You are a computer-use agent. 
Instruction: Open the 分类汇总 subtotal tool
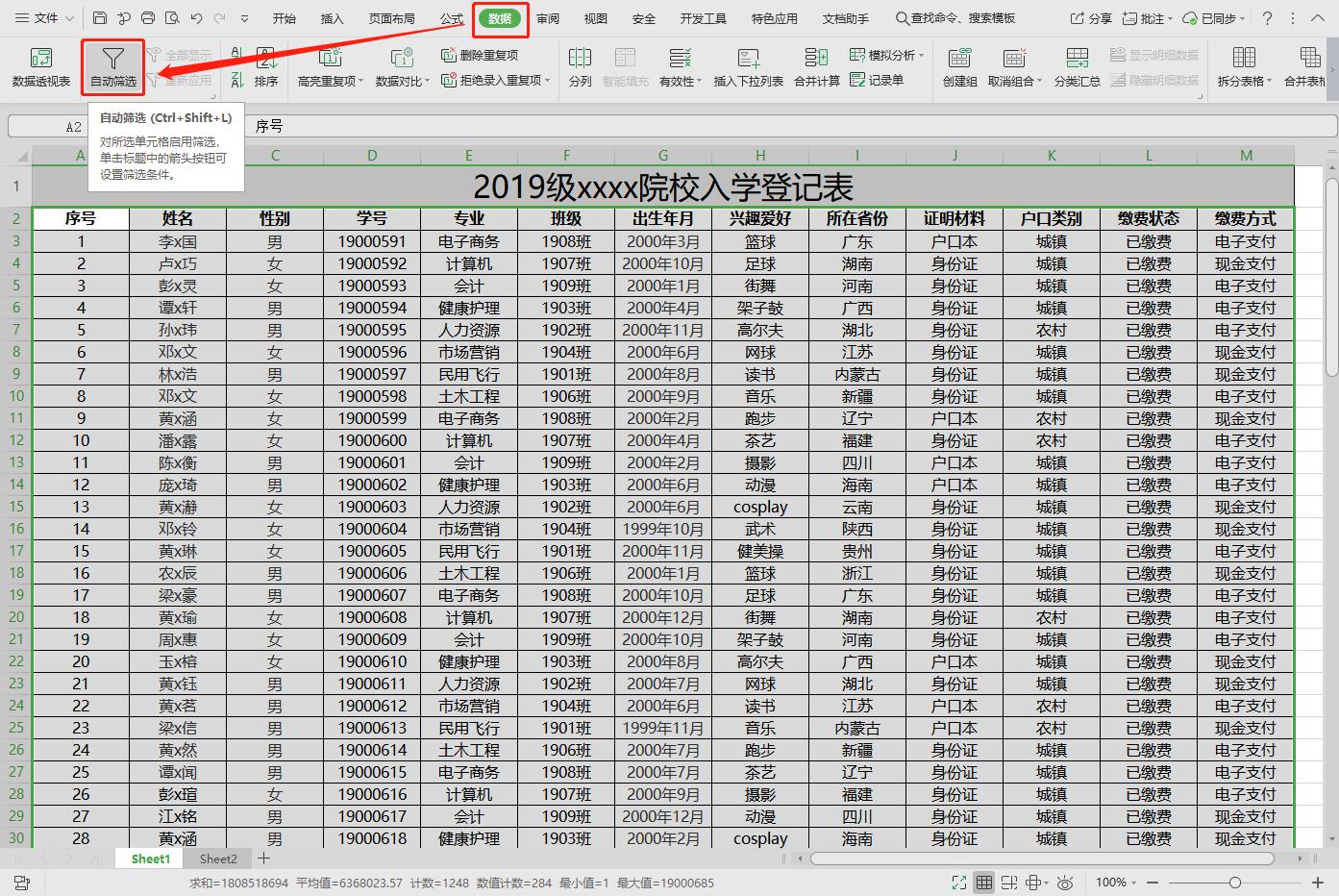click(x=1078, y=67)
